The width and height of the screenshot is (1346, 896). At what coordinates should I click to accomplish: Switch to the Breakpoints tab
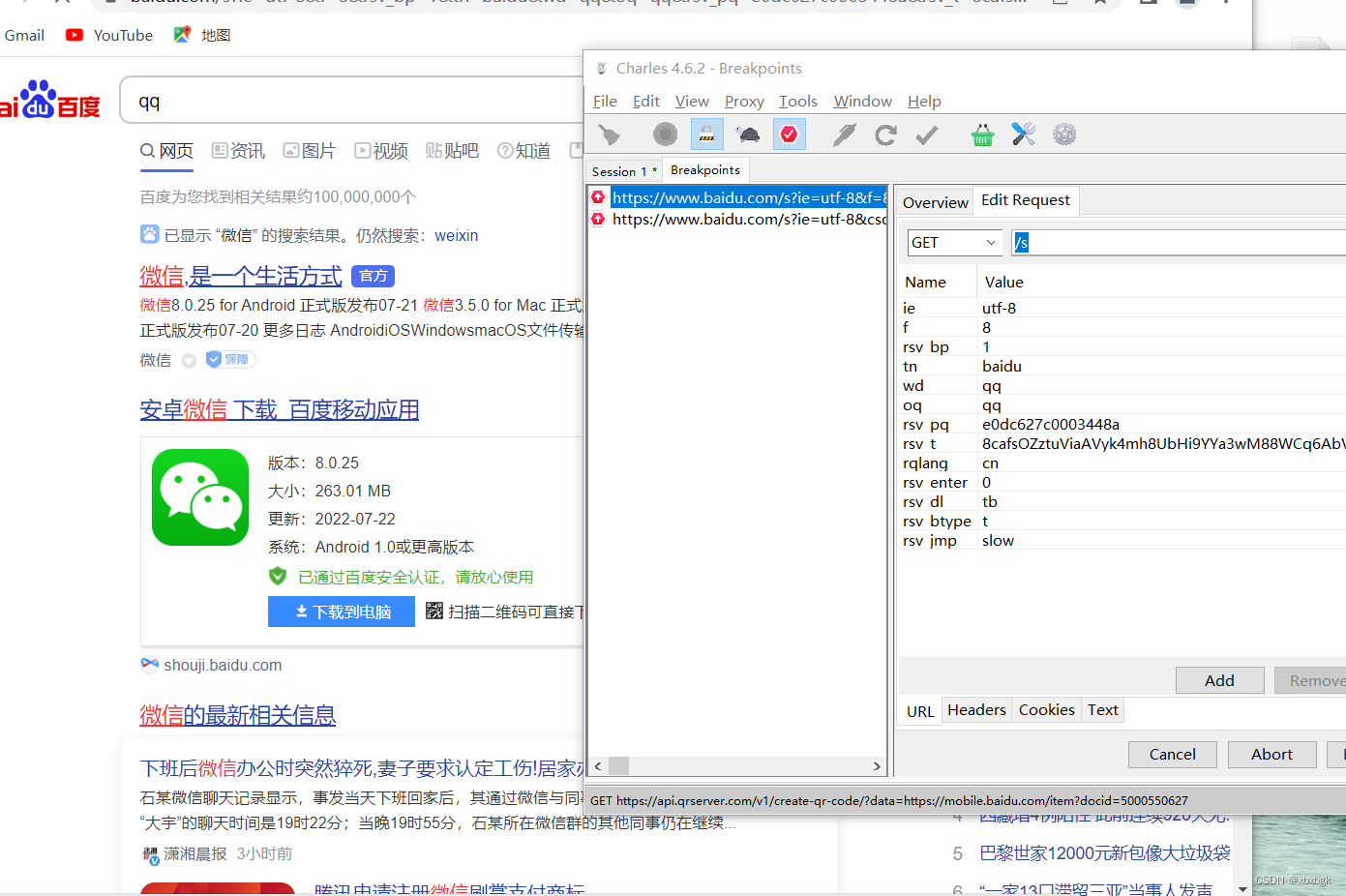point(705,170)
